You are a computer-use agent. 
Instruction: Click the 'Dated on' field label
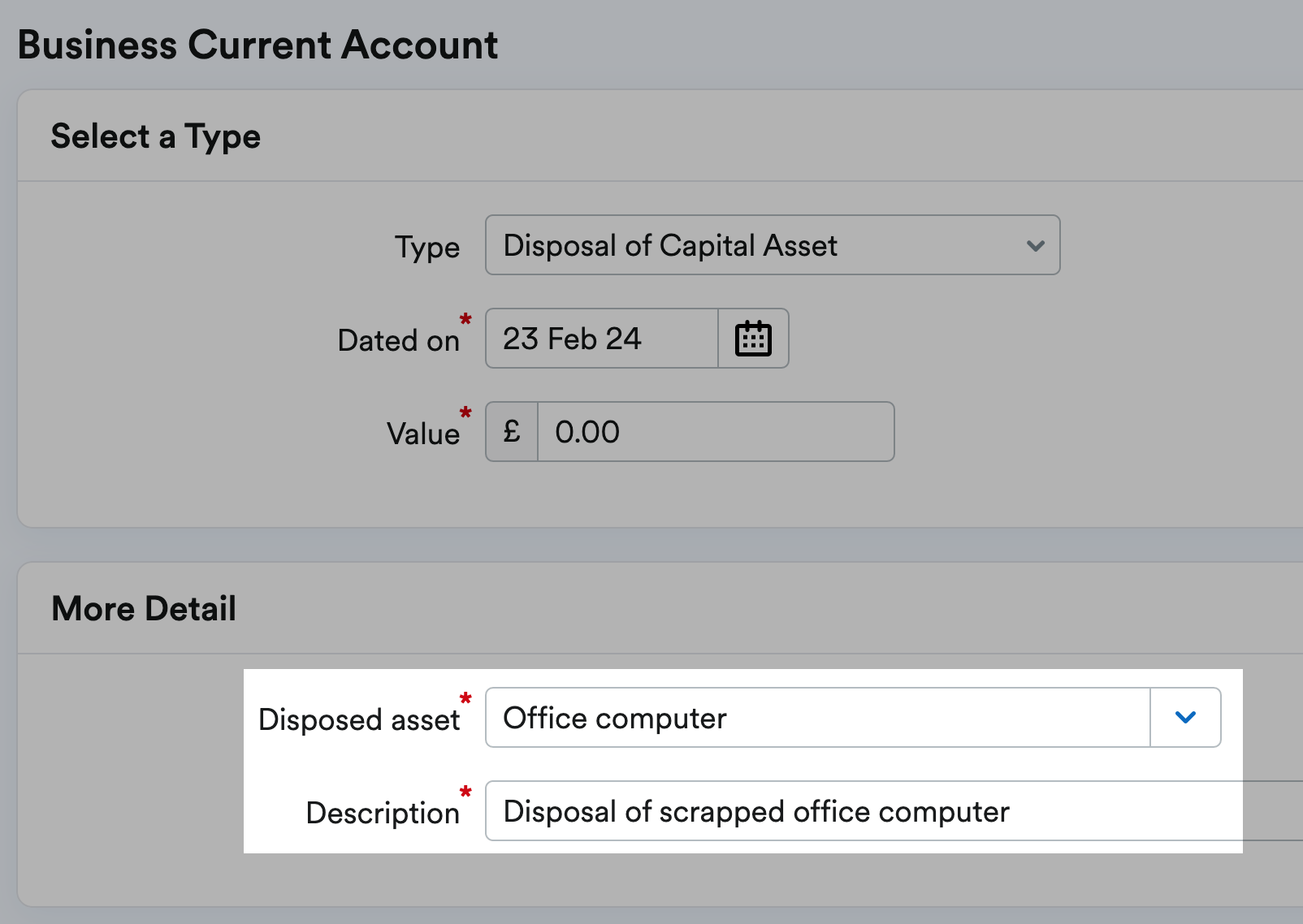click(398, 341)
